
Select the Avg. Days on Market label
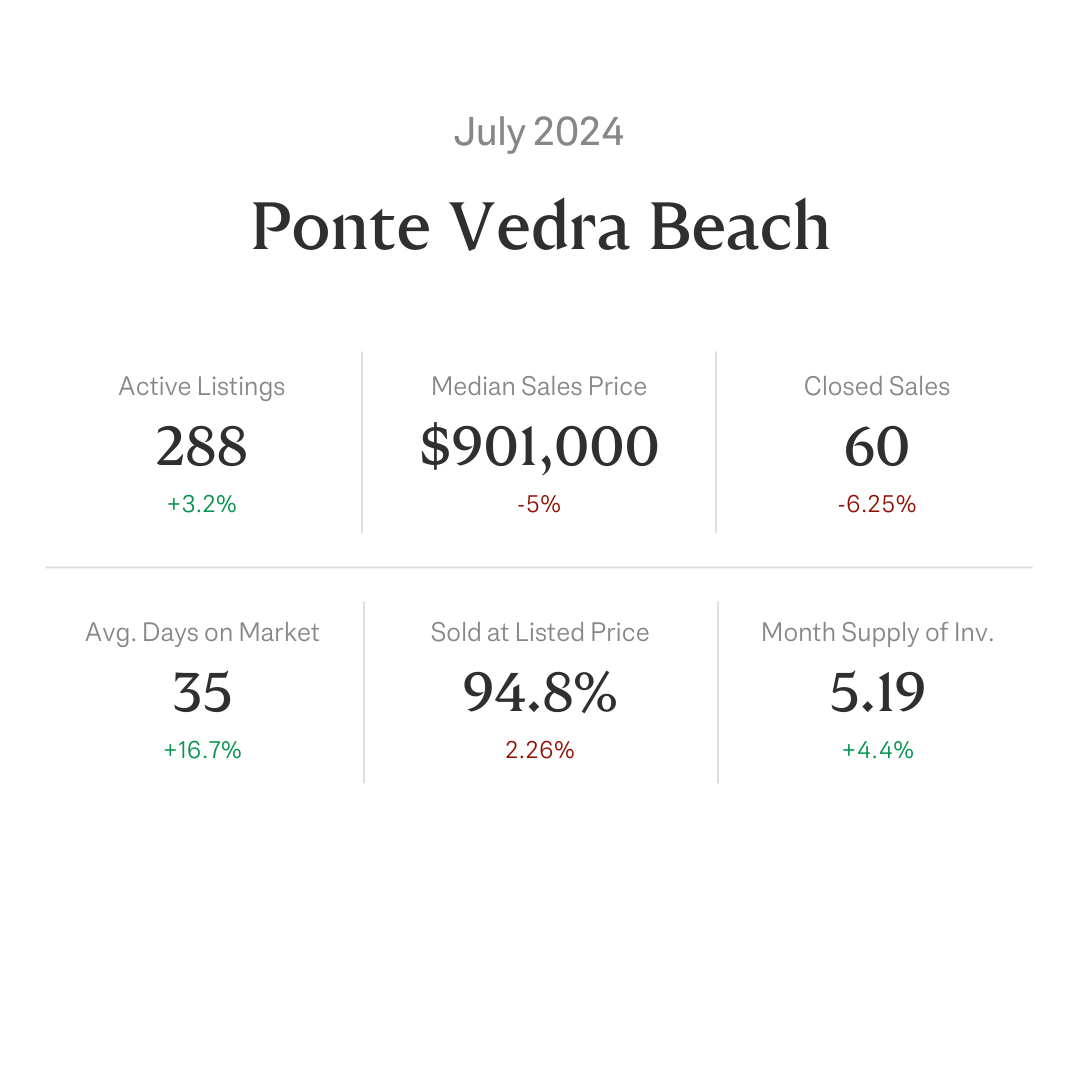tap(202, 632)
